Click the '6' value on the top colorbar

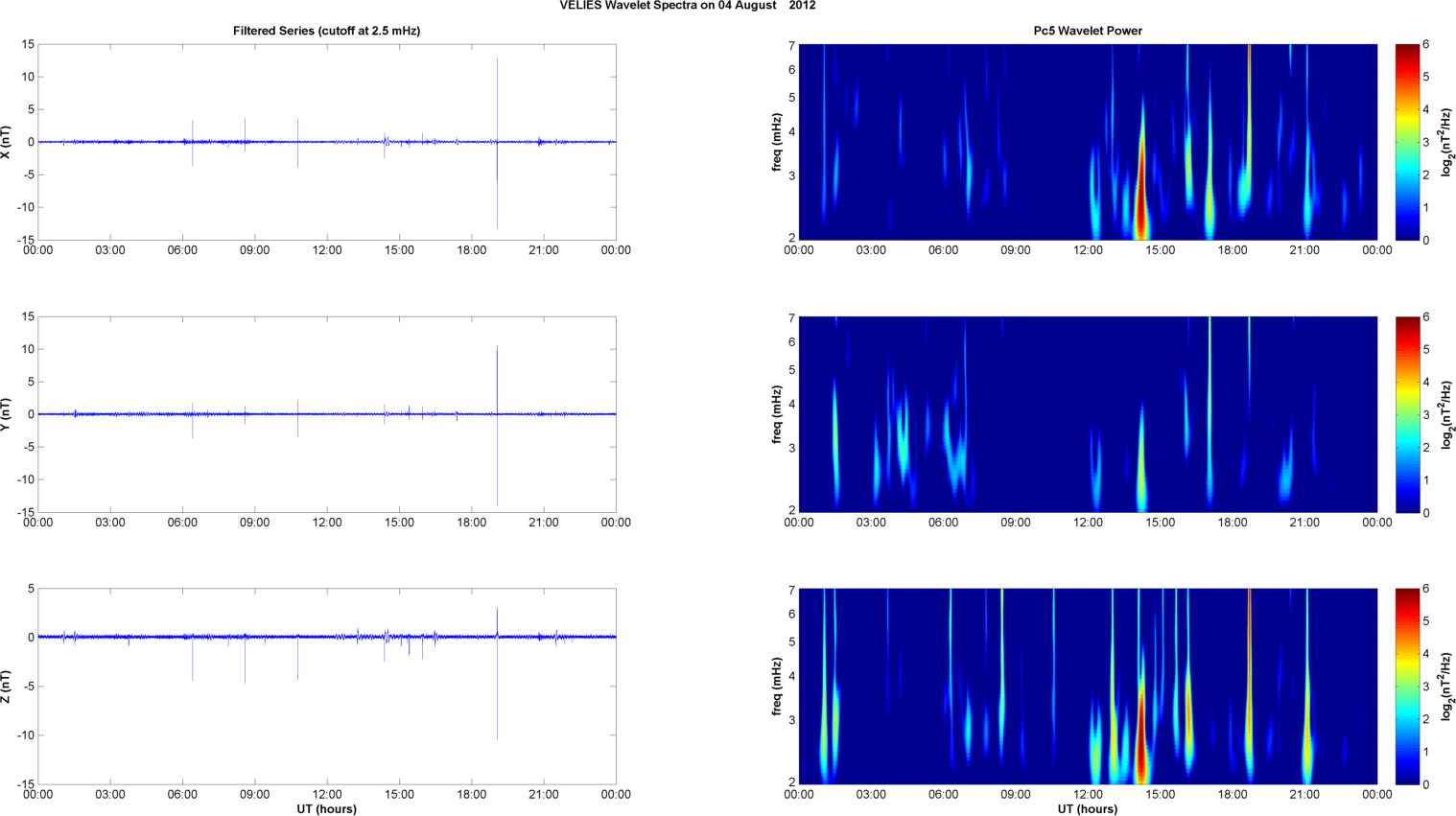coord(1426,44)
